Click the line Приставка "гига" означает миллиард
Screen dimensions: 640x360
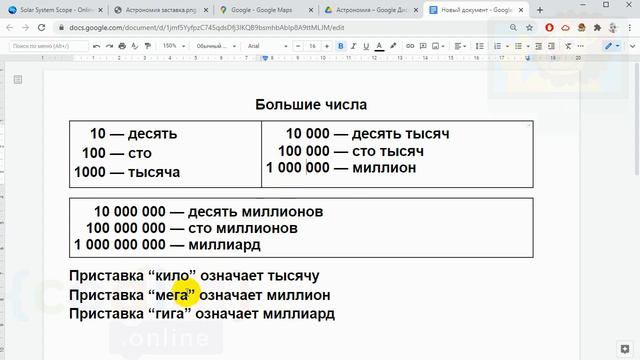(202, 314)
